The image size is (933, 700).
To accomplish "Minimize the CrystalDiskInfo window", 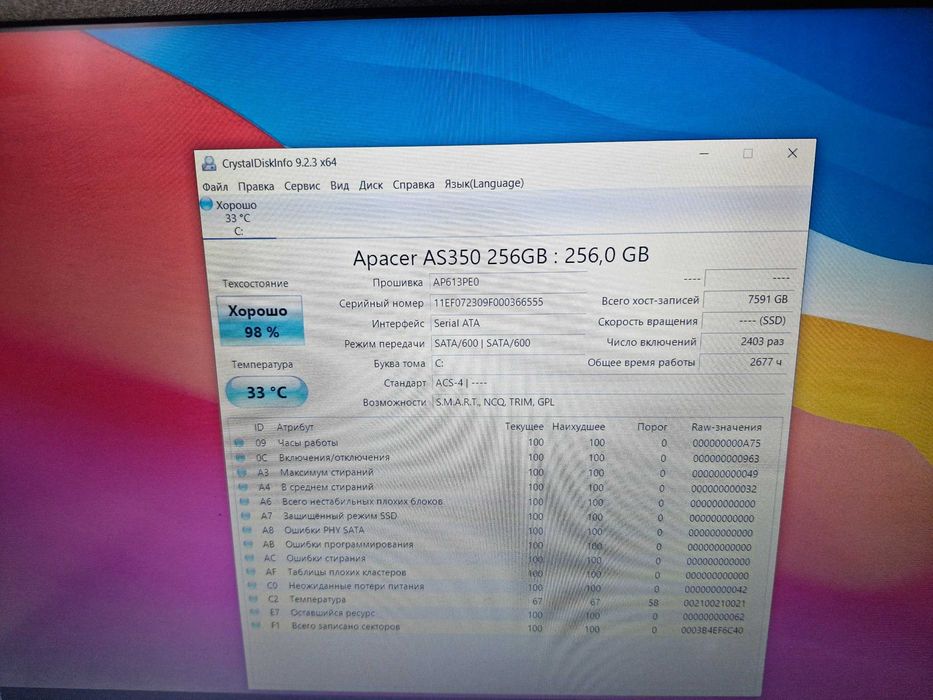I will (x=705, y=154).
